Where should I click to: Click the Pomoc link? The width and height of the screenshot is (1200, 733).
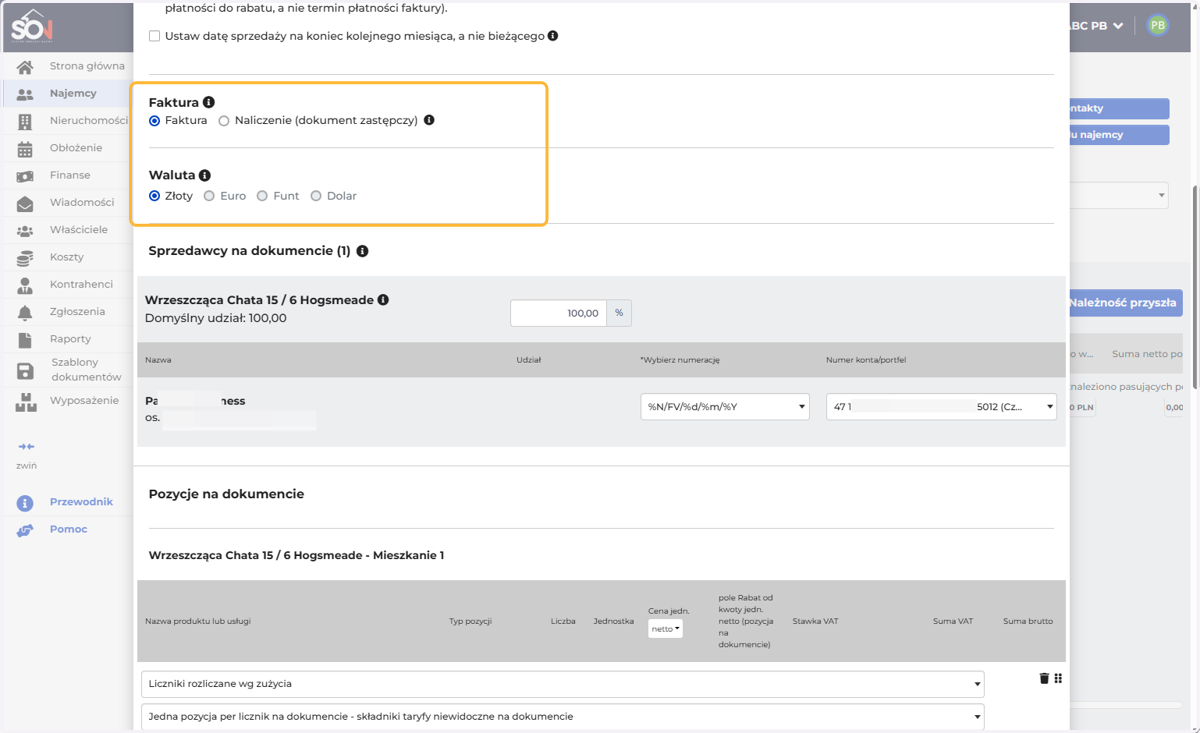68,529
